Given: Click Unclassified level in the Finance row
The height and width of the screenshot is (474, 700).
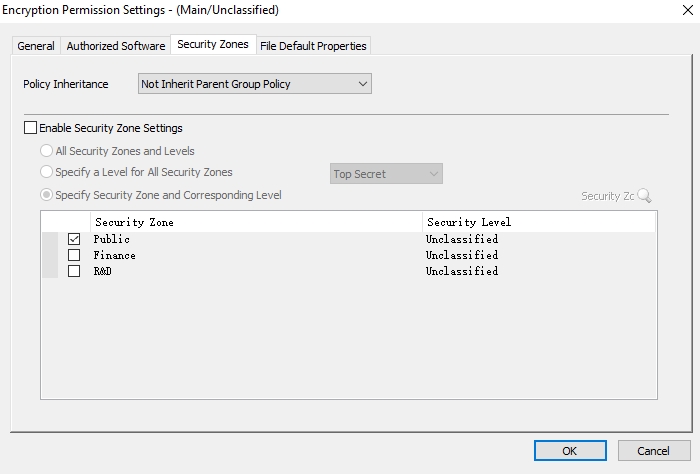Looking at the screenshot, I should [x=462, y=255].
